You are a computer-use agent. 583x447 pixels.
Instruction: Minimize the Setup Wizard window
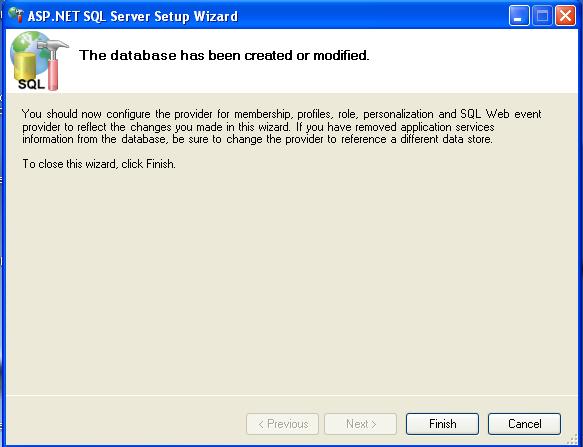[x=519, y=16]
